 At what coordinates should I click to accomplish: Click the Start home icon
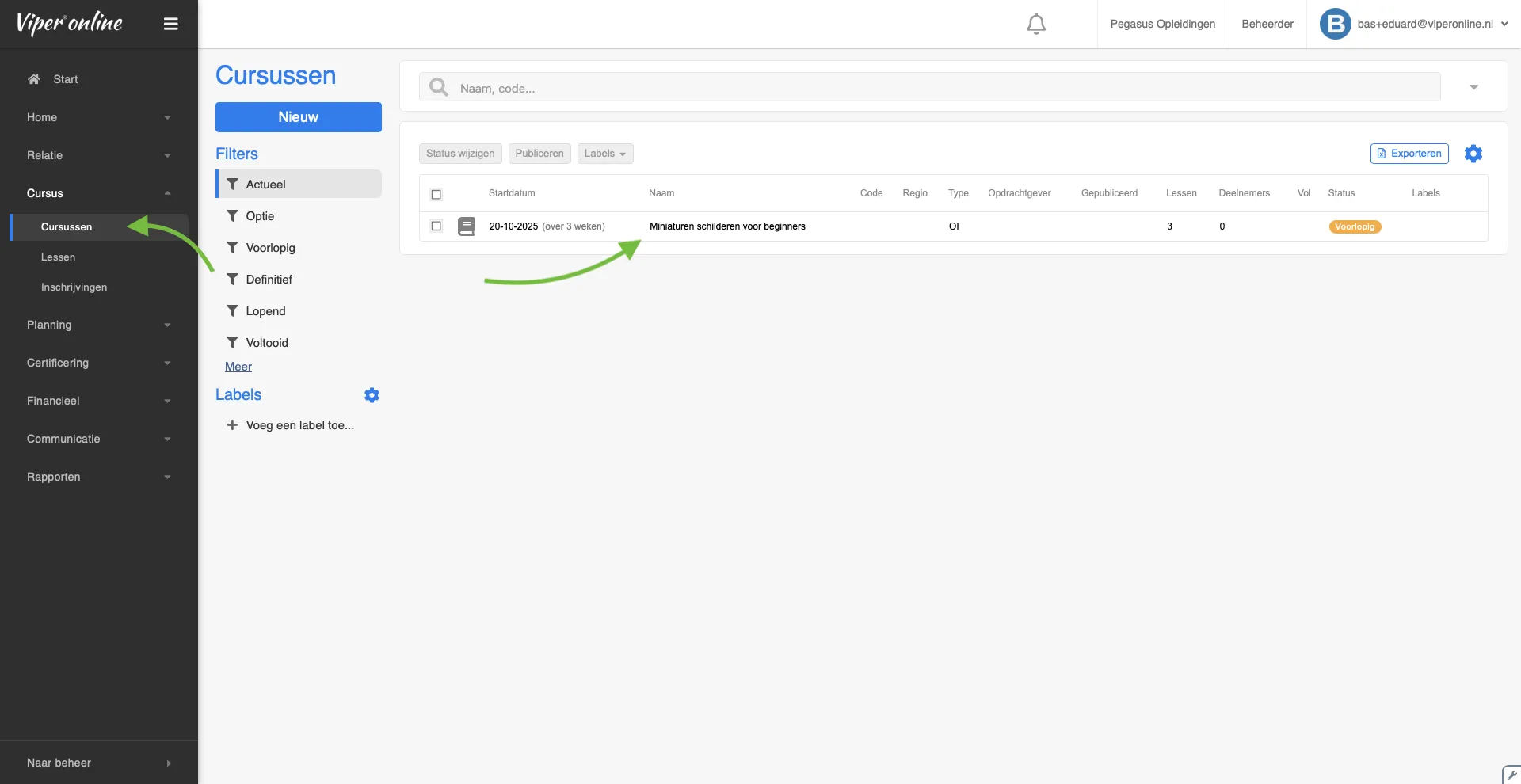click(x=34, y=79)
